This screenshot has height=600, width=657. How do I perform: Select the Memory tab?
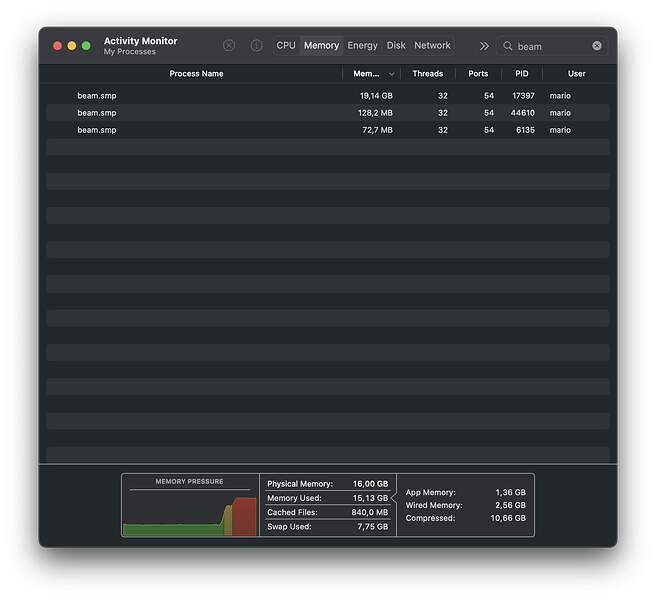(321, 46)
